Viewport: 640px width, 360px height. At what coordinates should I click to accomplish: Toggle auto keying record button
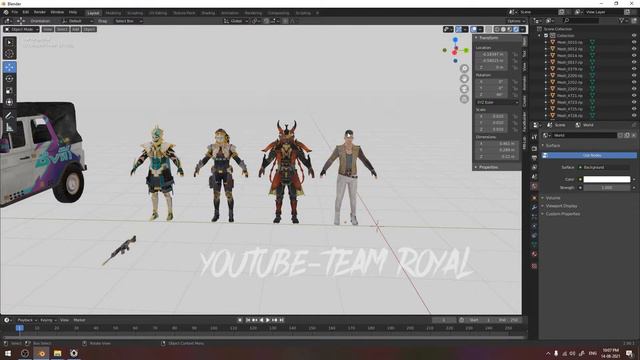(x=240, y=320)
